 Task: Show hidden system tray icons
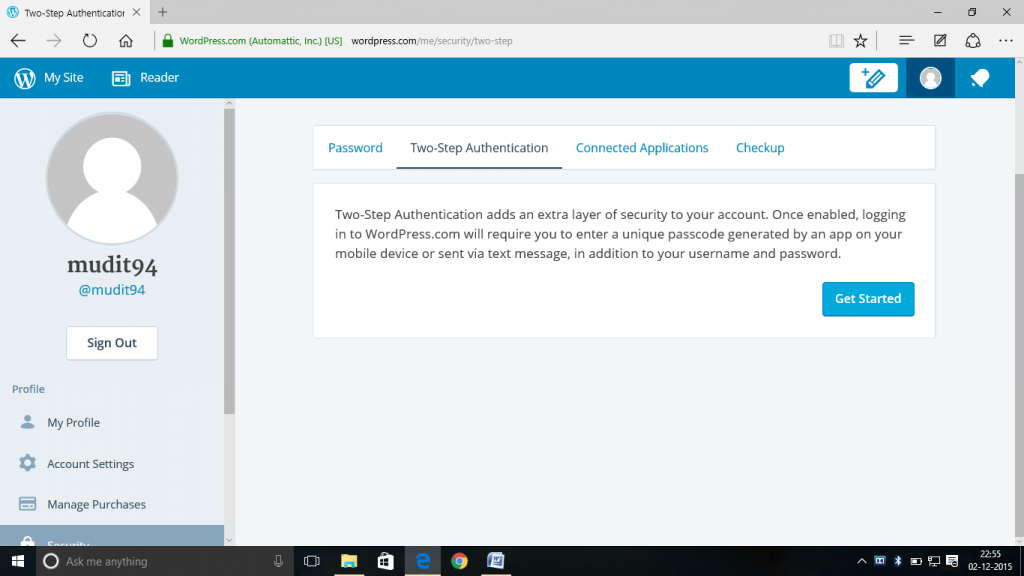tap(861, 561)
